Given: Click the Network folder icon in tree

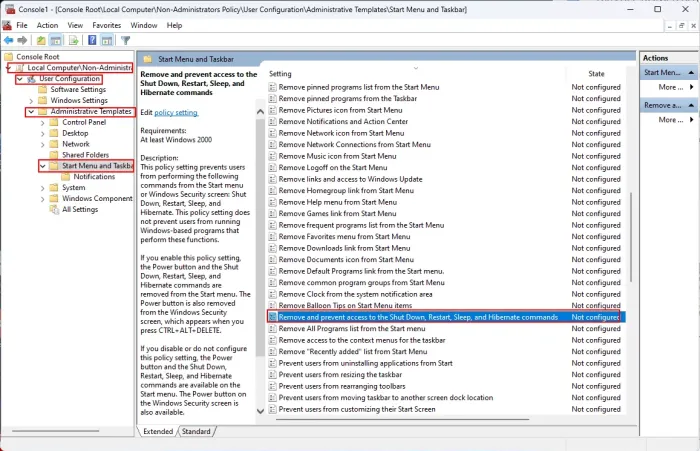Looking at the screenshot, I should pyautogui.click(x=54, y=144).
